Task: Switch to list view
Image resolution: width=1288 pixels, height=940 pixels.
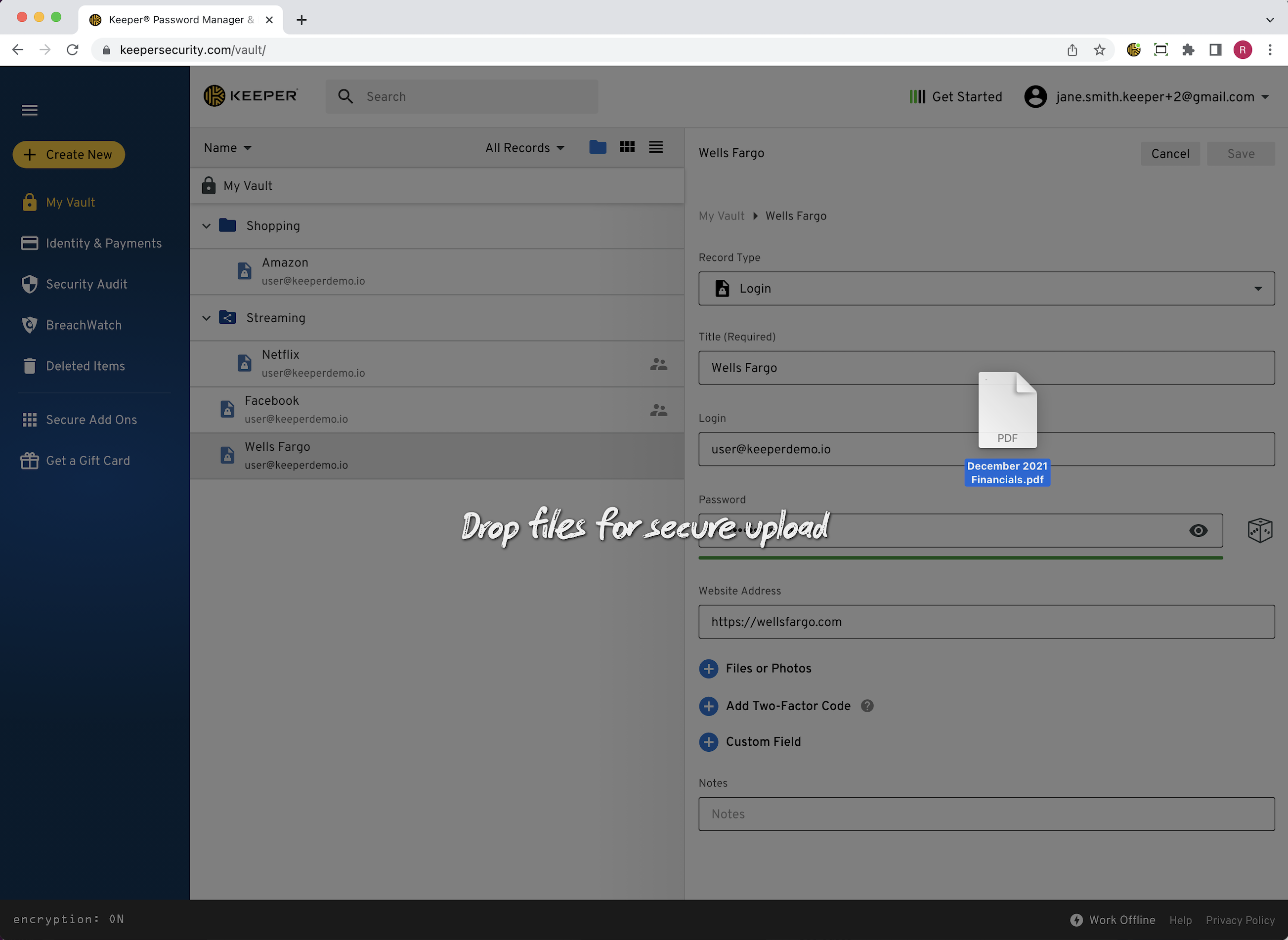Action: [x=656, y=147]
